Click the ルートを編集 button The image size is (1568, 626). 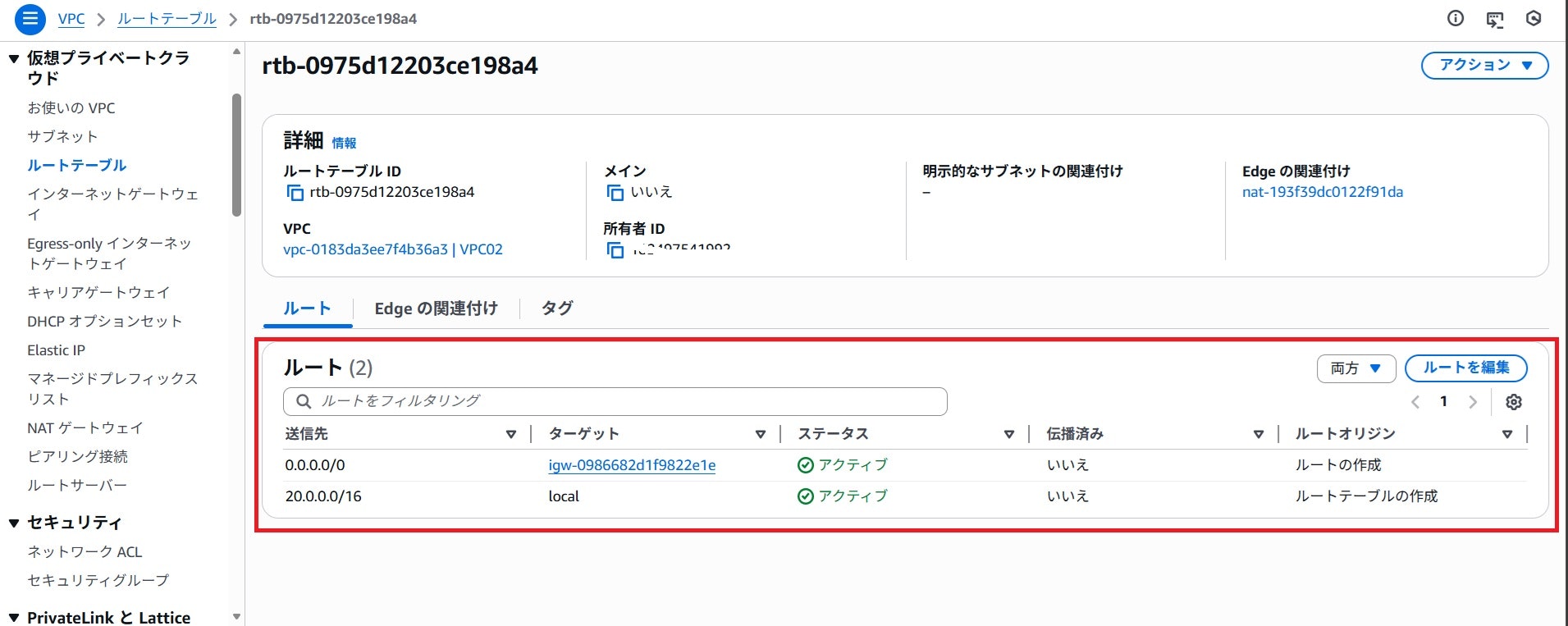[x=1466, y=368]
